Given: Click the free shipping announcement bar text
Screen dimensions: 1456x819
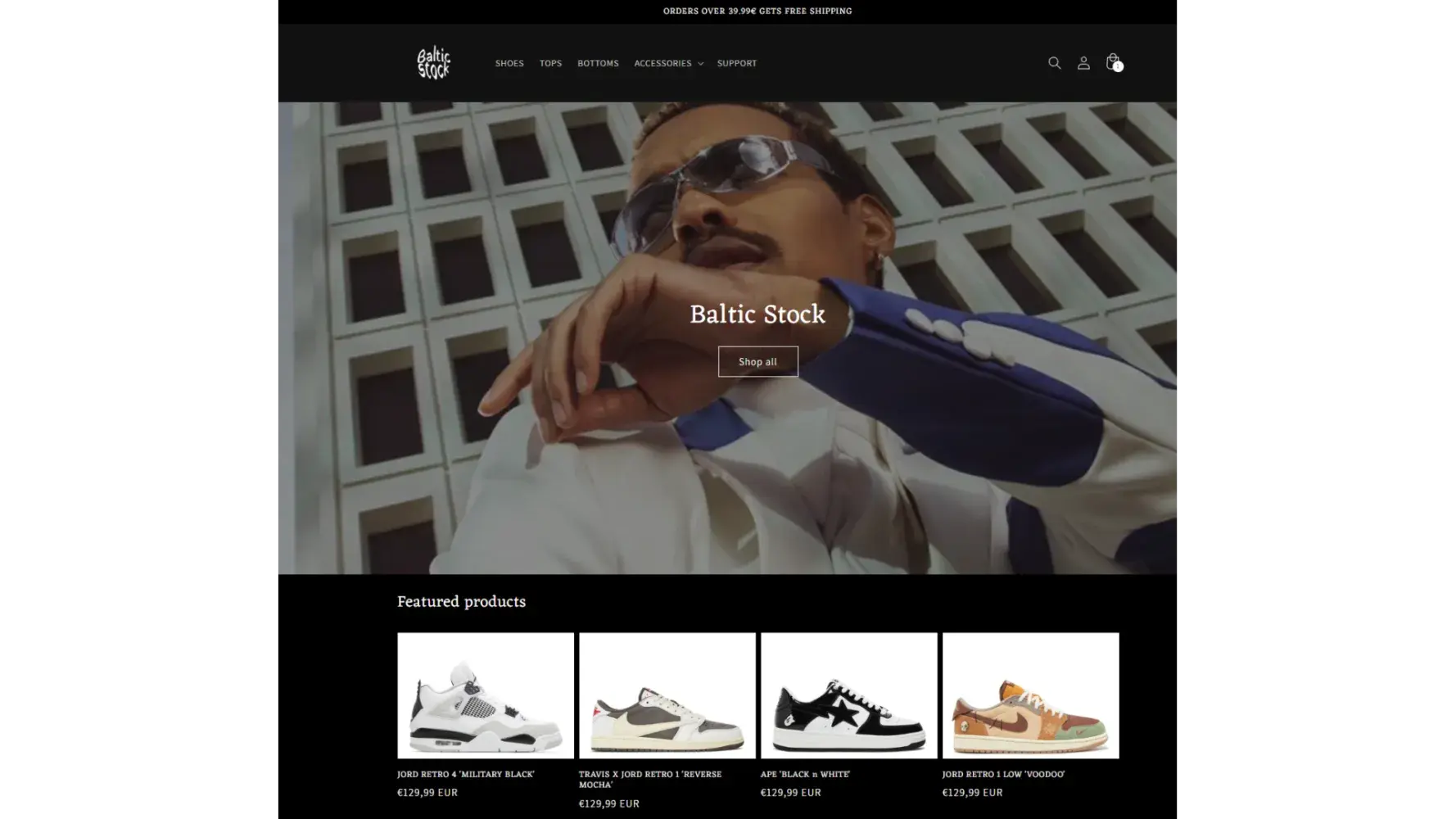Looking at the screenshot, I should (757, 11).
